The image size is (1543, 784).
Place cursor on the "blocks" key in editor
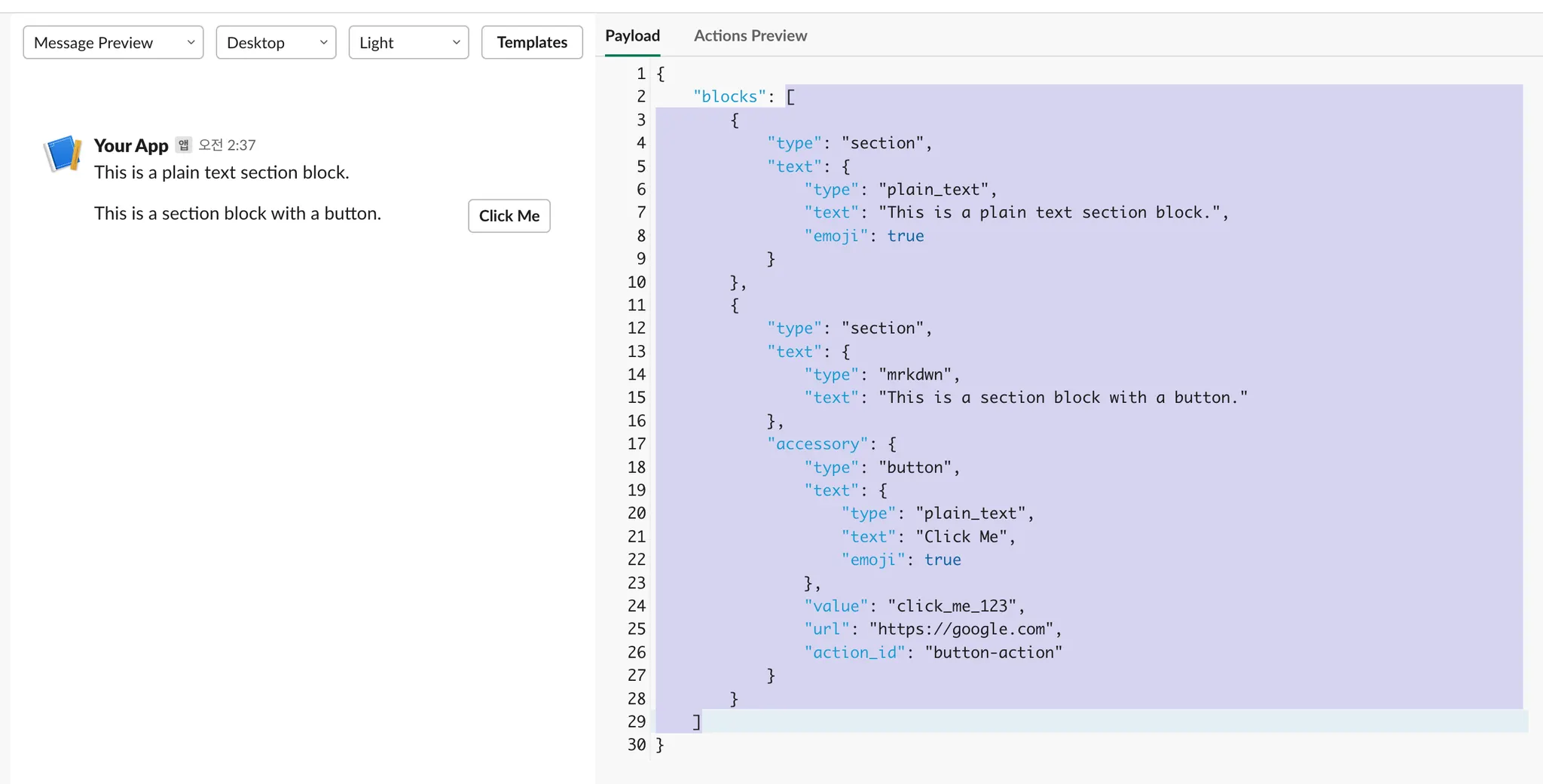point(729,96)
